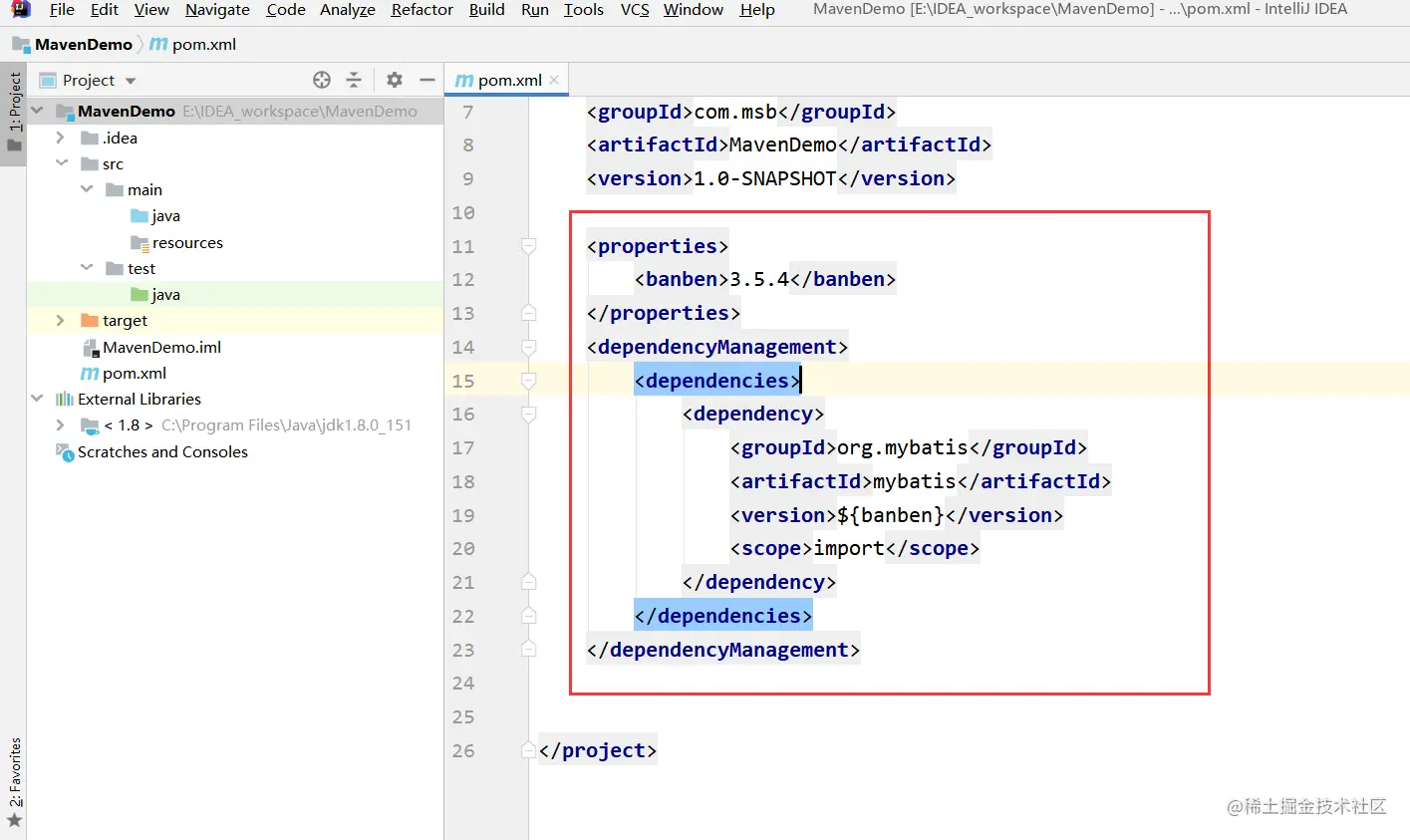Click the Scratches and Consoles icon
This screenshot has width=1410, height=840.
coord(65,451)
